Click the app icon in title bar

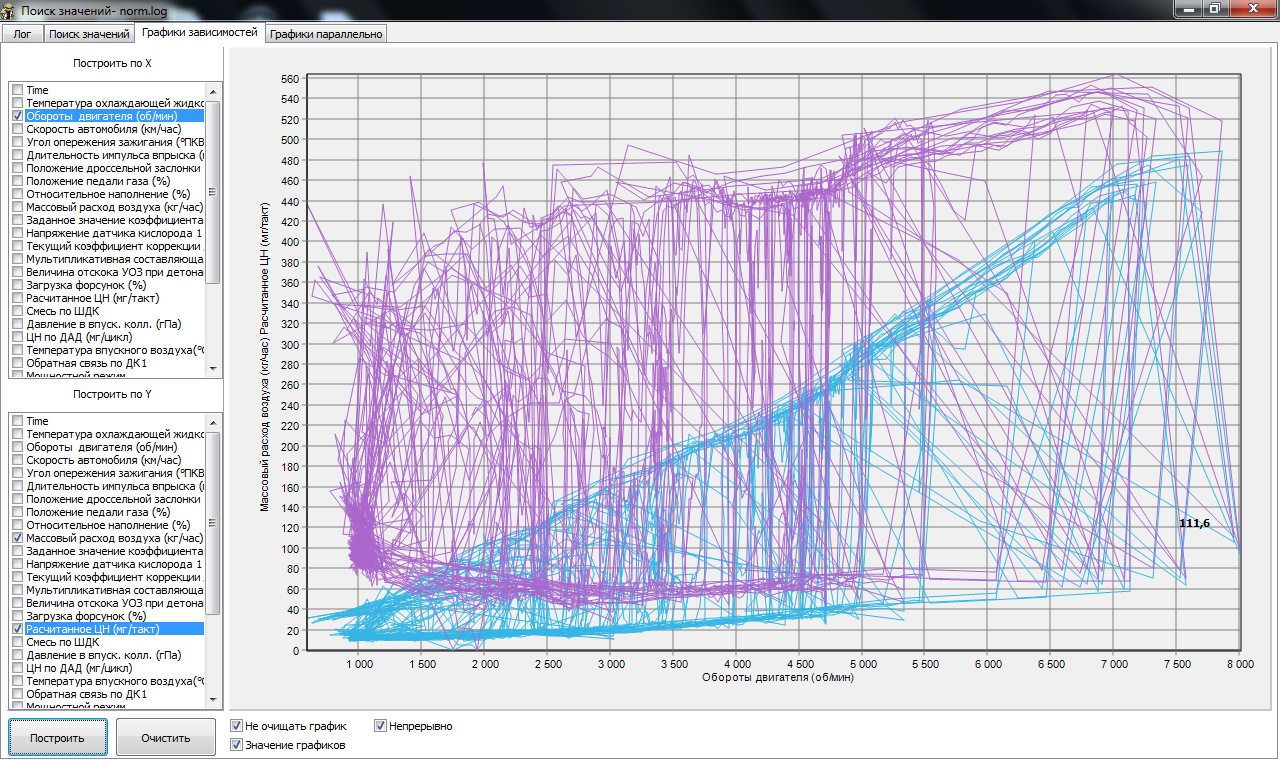click(10, 9)
